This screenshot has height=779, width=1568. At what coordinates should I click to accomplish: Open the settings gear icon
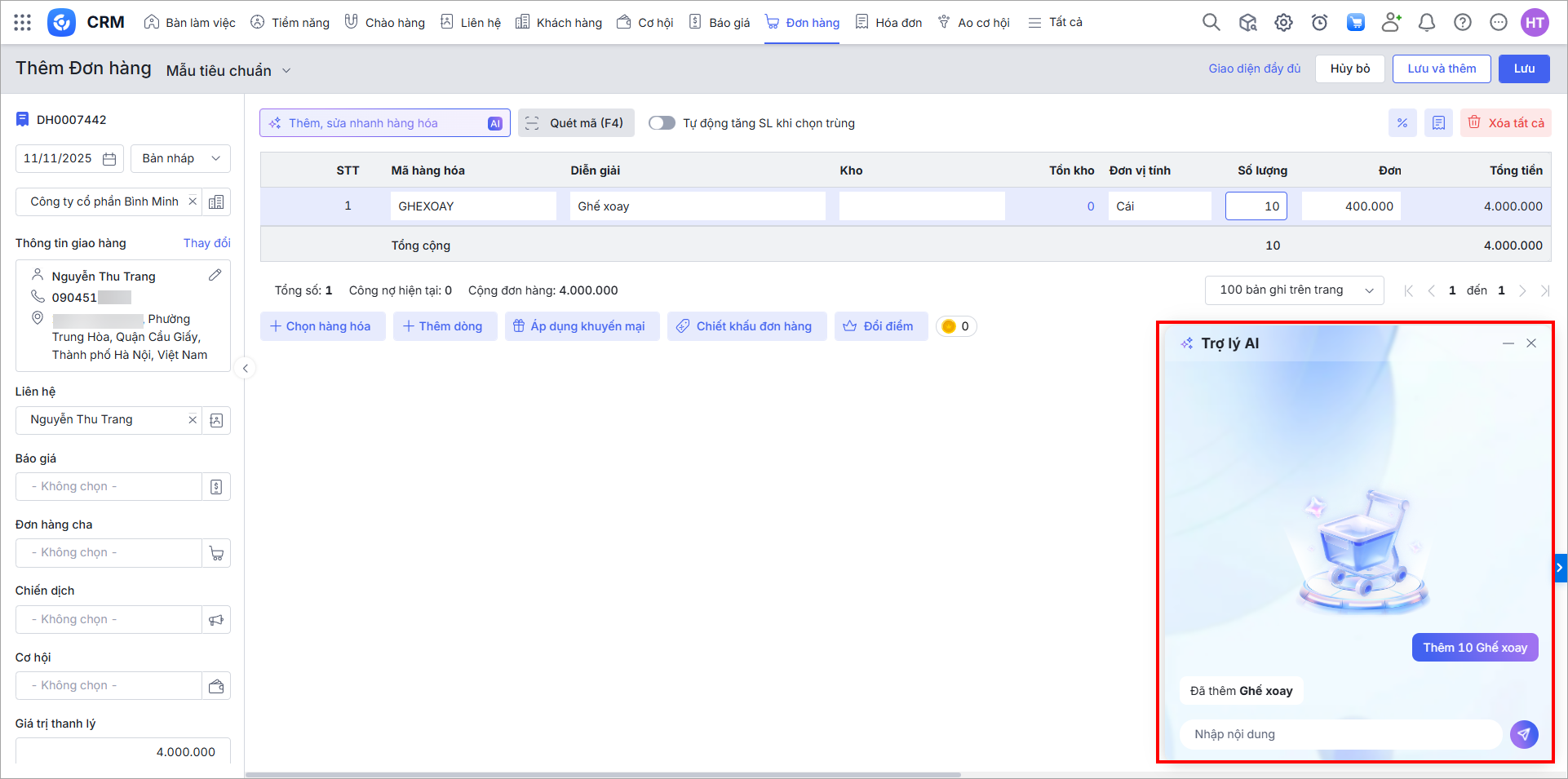(x=1283, y=23)
